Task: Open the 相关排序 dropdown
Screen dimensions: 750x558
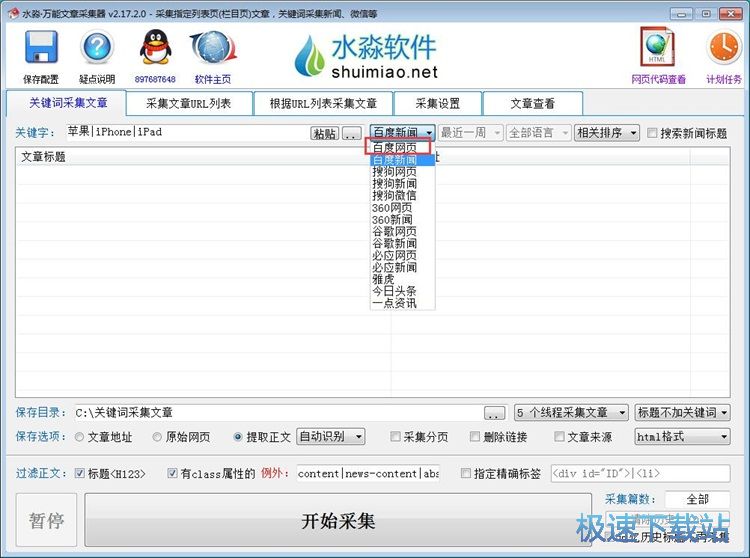Action: 607,132
